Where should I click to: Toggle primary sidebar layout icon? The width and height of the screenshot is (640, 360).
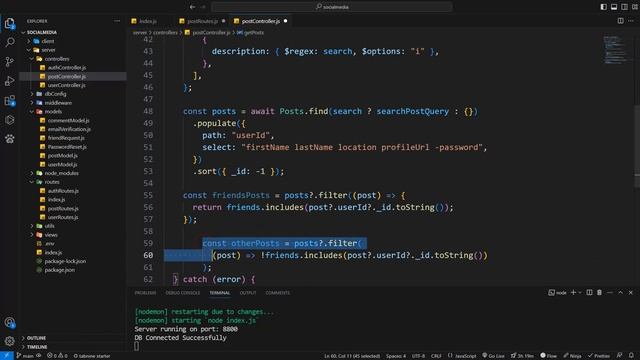tap(603, 7)
